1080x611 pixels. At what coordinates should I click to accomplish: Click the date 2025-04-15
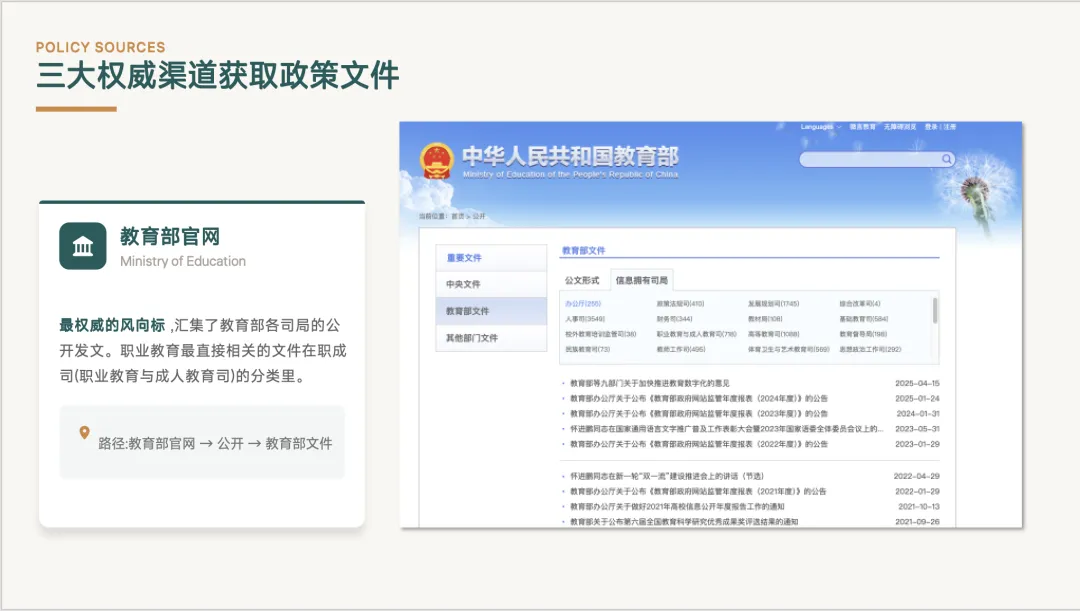(x=917, y=383)
